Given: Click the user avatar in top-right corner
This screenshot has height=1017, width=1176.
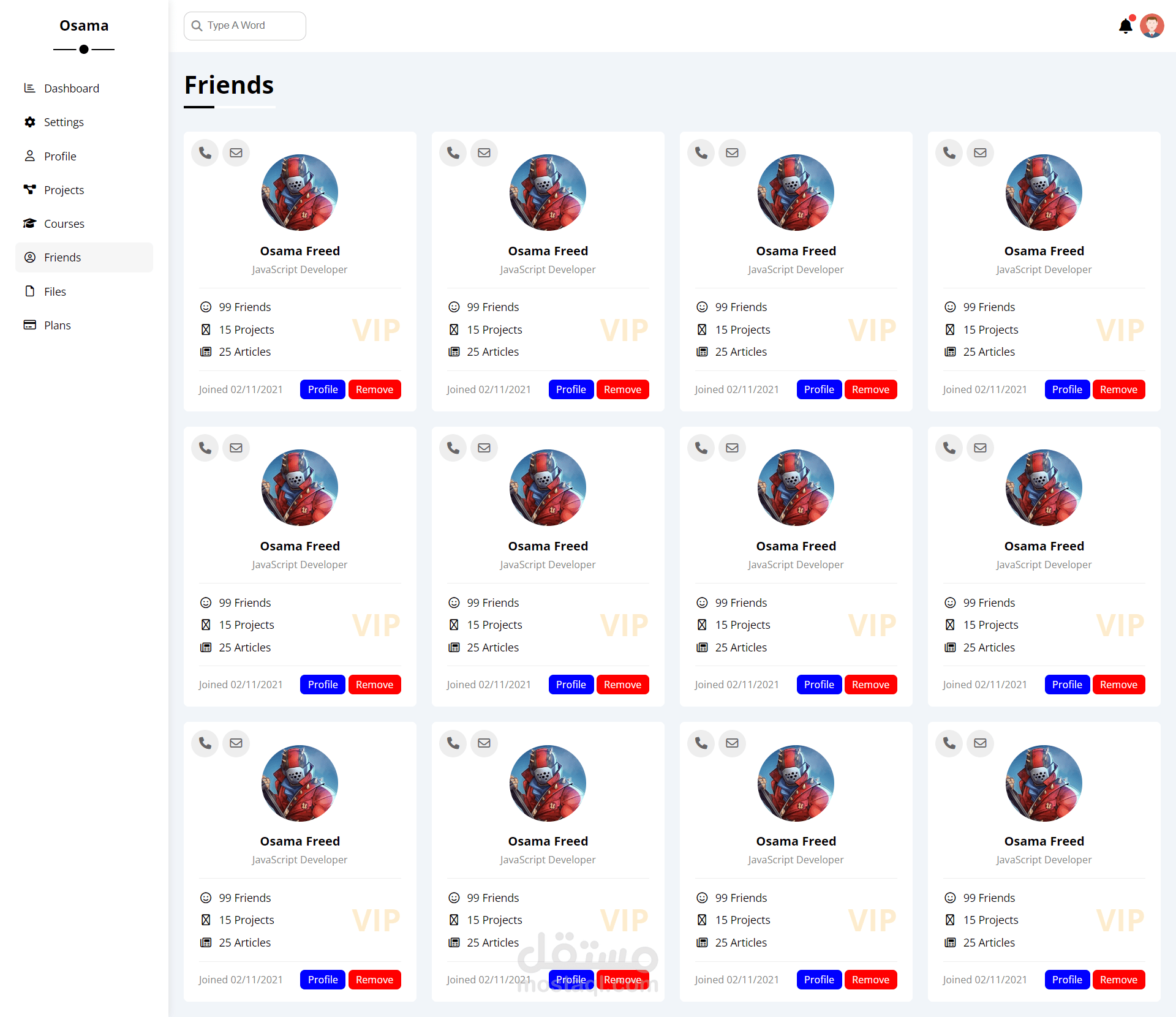Looking at the screenshot, I should click(x=1151, y=26).
